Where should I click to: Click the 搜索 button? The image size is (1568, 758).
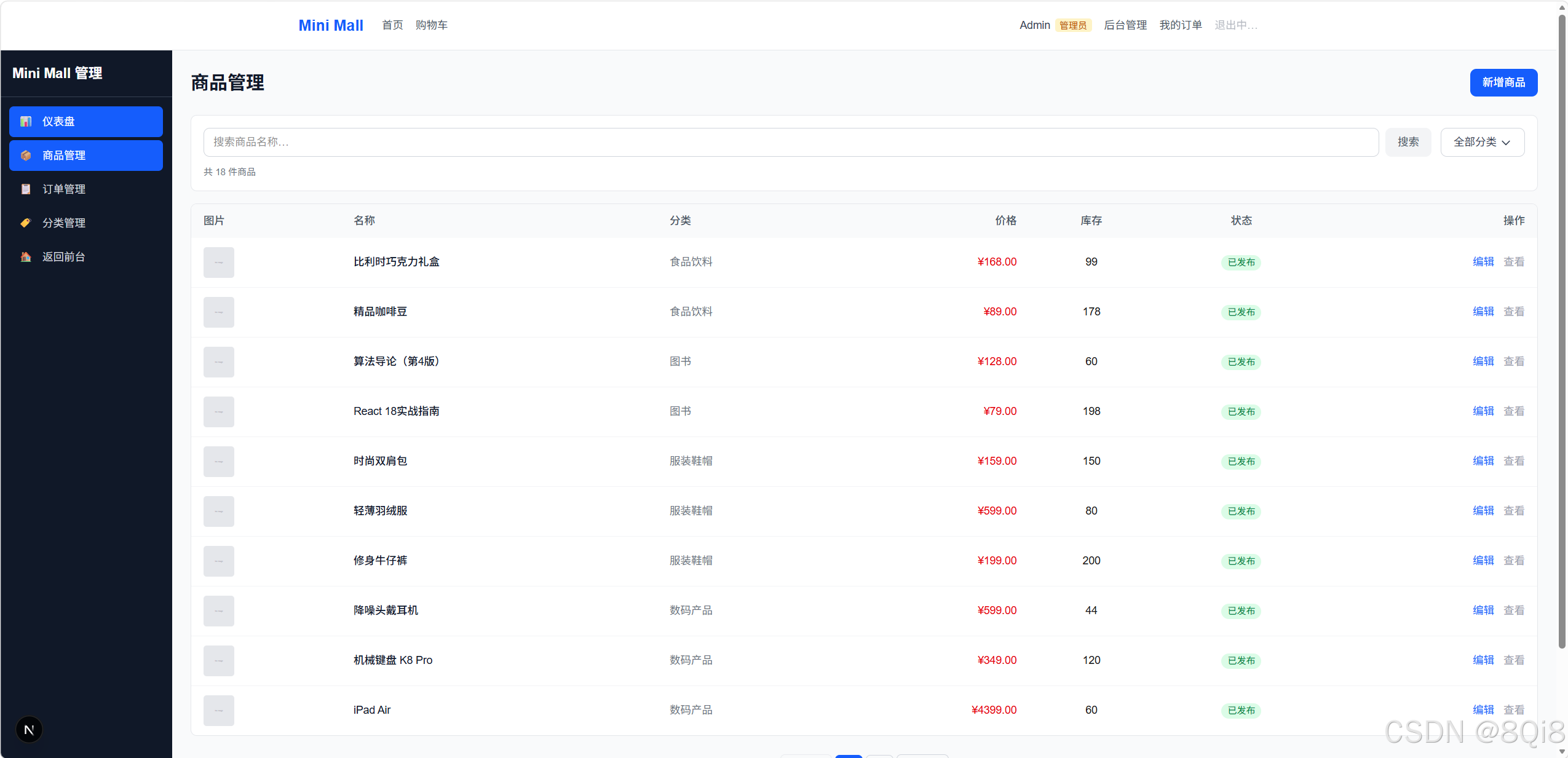pos(1408,142)
